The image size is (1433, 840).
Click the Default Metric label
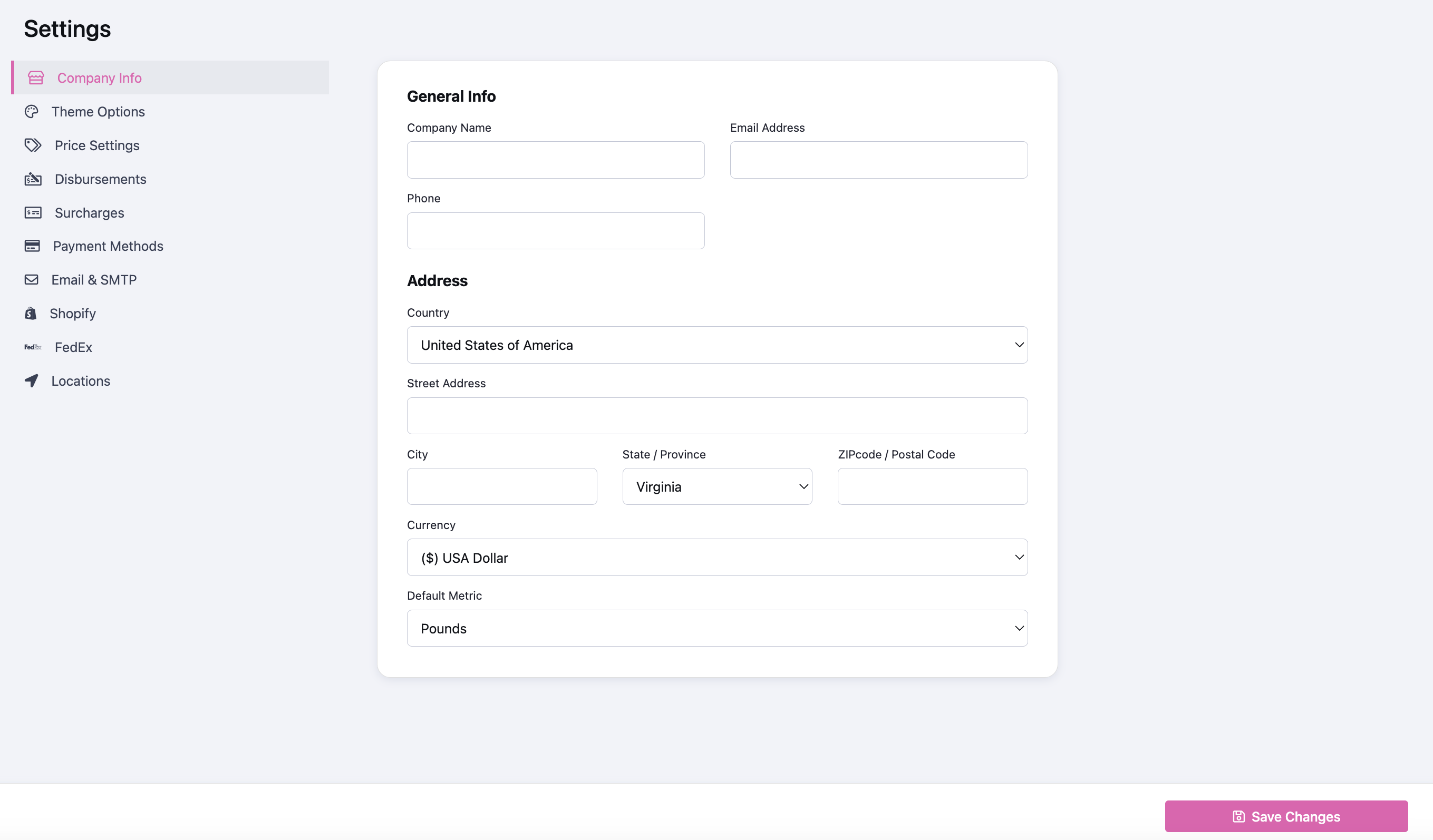click(x=444, y=595)
